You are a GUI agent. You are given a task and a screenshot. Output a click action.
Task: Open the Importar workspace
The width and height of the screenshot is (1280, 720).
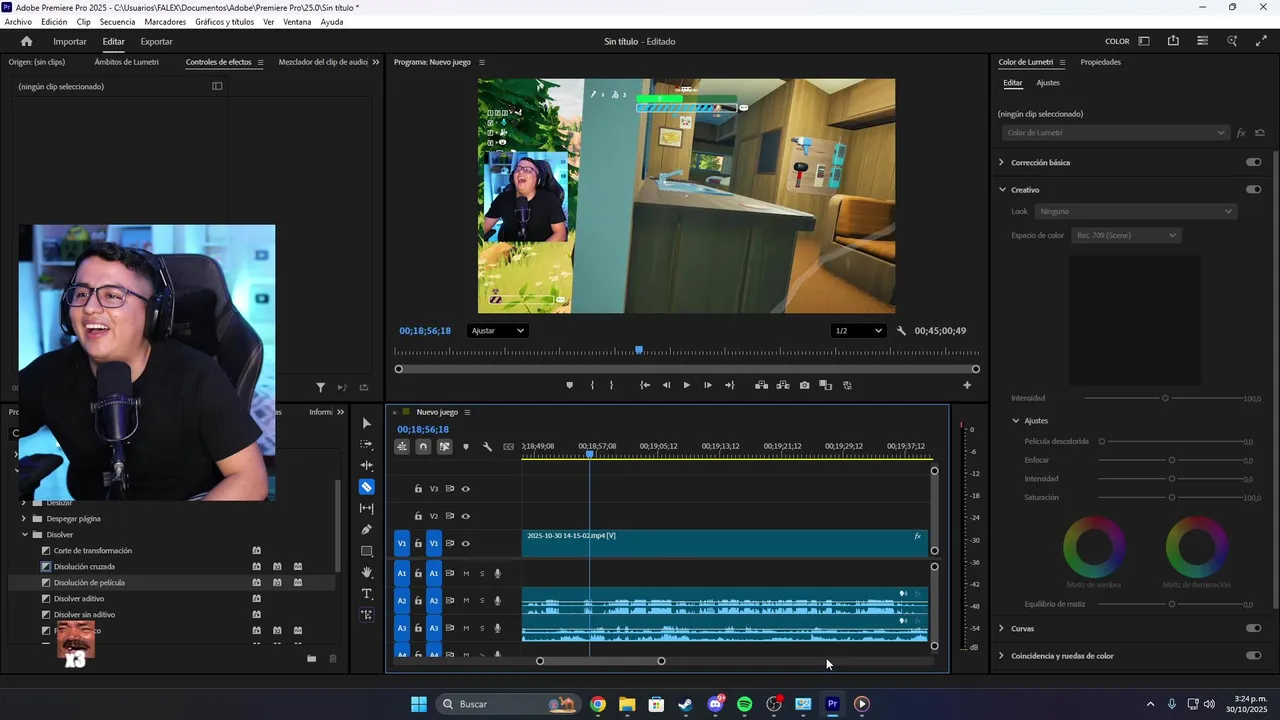(70, 42)
